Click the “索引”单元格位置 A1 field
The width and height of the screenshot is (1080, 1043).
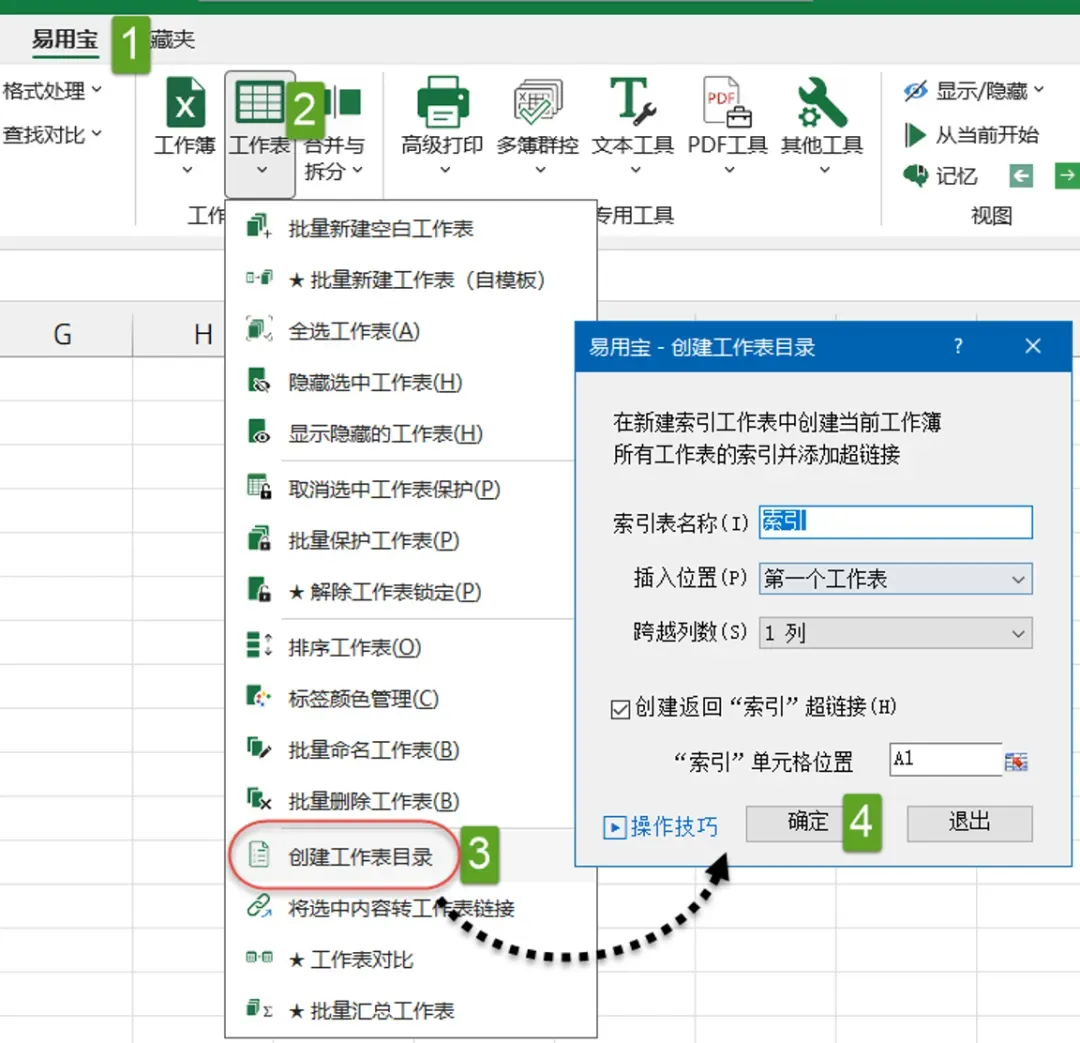coord(945,759)
